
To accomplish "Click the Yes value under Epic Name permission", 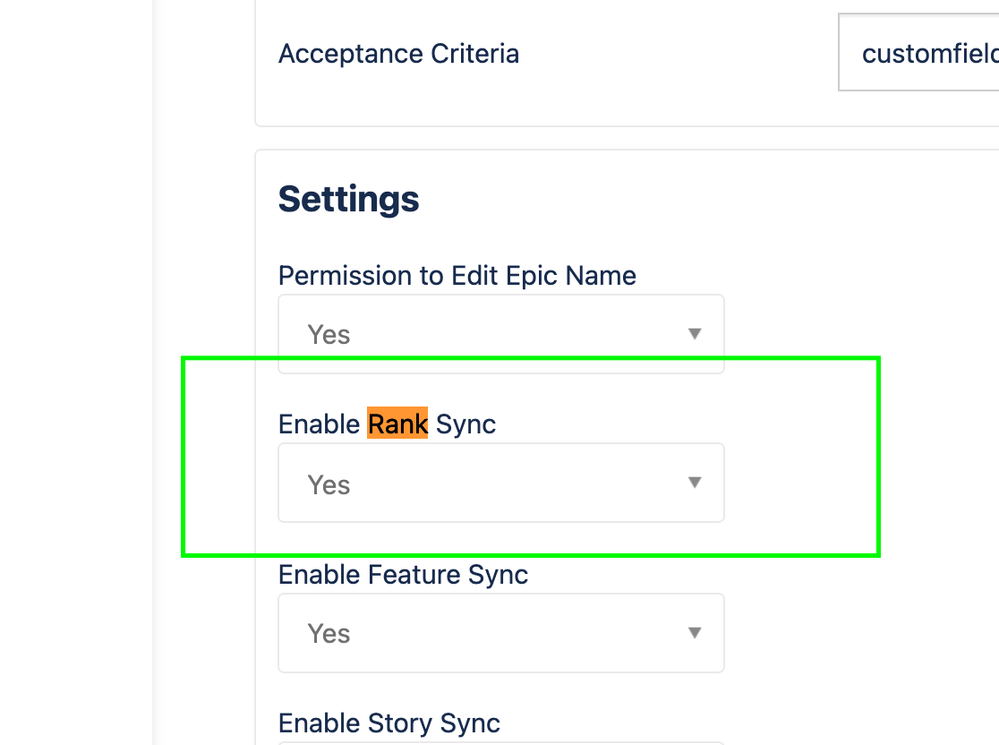I will [x=329, y=335].
